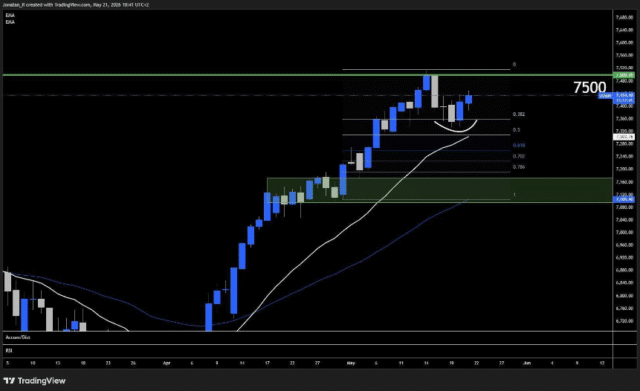Select the white arc drawn under candles

tap(456, 127)
